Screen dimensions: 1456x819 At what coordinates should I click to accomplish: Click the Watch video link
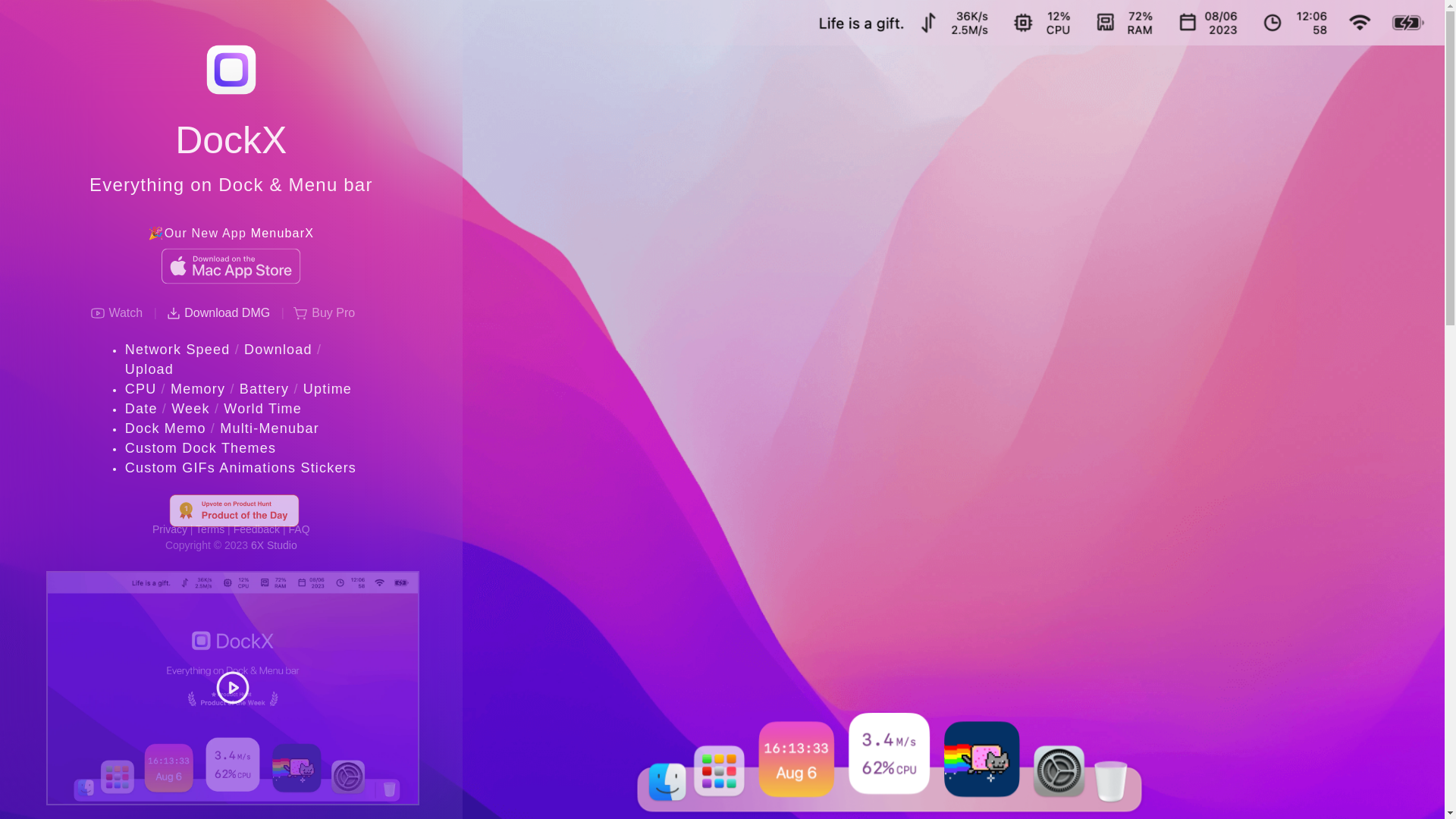pos(116,313)
